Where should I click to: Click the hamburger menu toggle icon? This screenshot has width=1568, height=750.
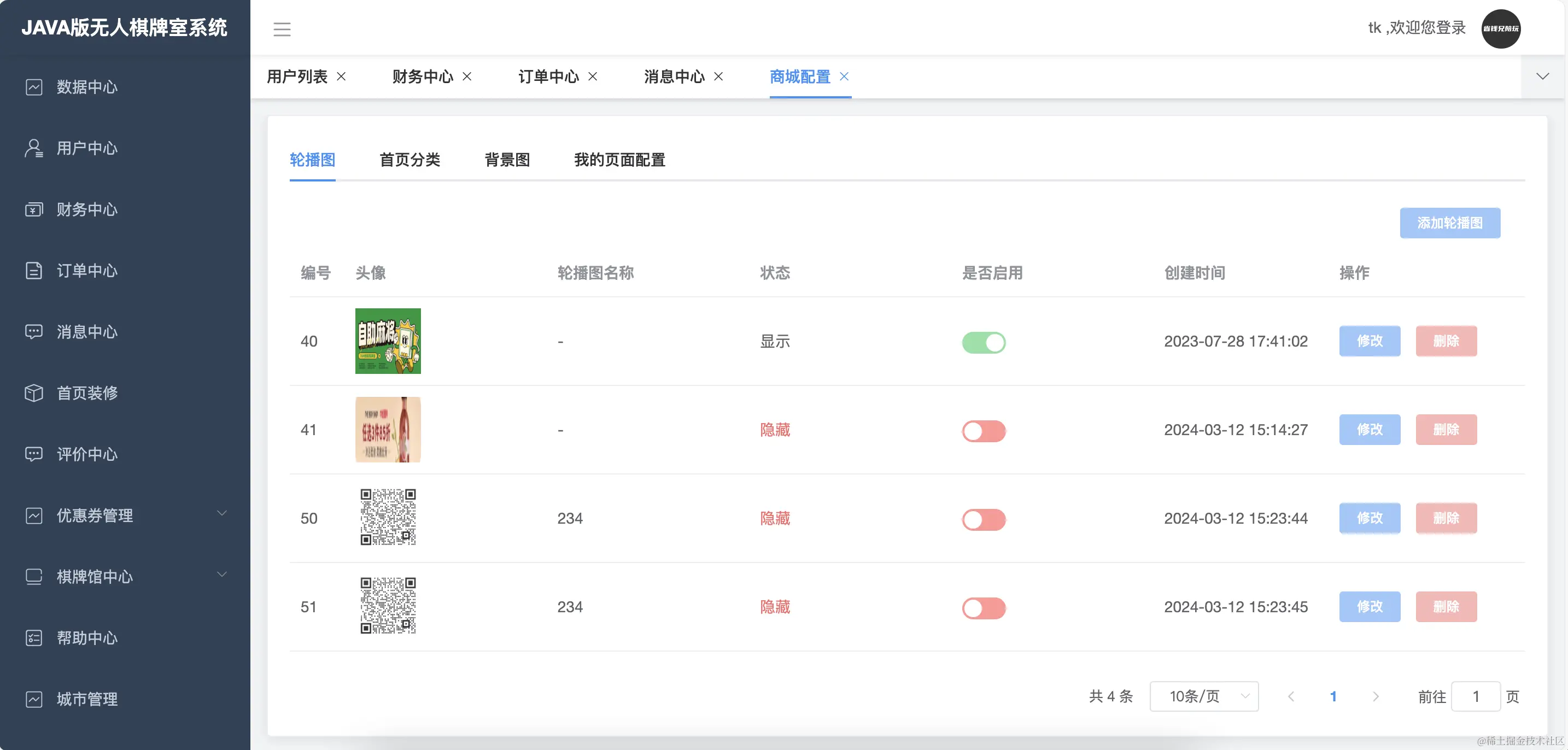point(282,29)
